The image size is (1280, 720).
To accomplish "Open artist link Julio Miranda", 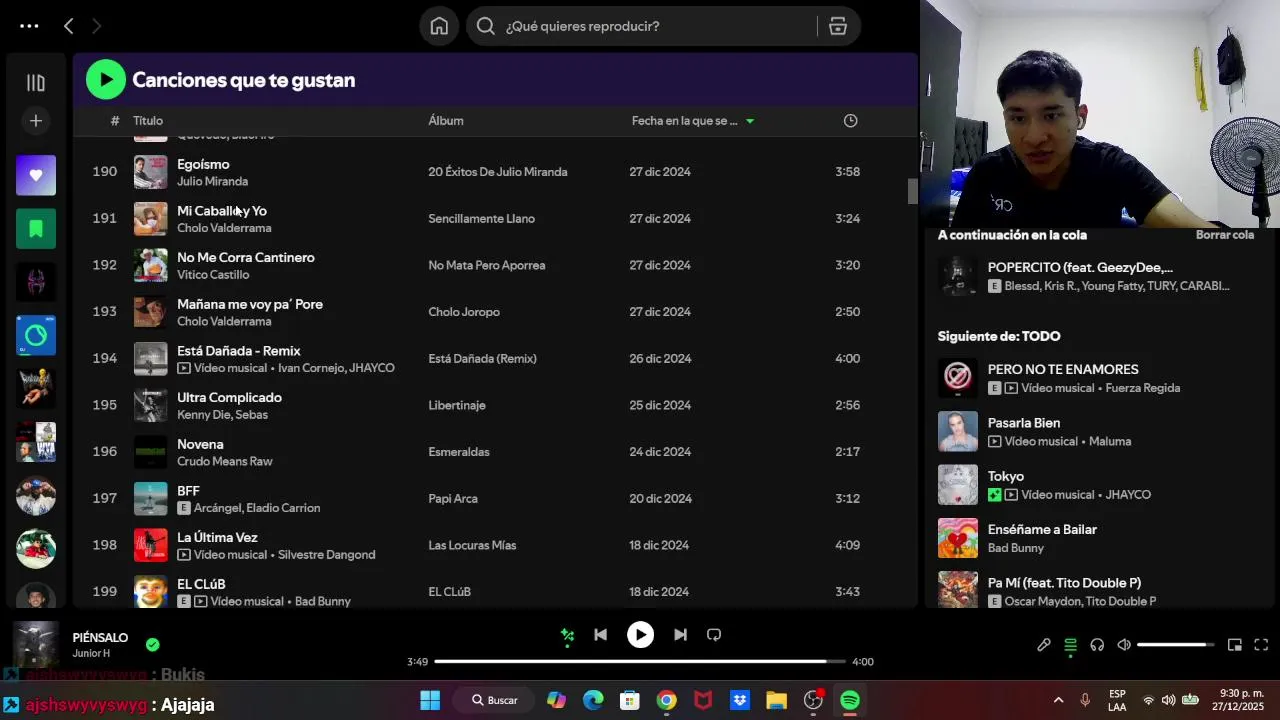I will [x=212, y=181].
